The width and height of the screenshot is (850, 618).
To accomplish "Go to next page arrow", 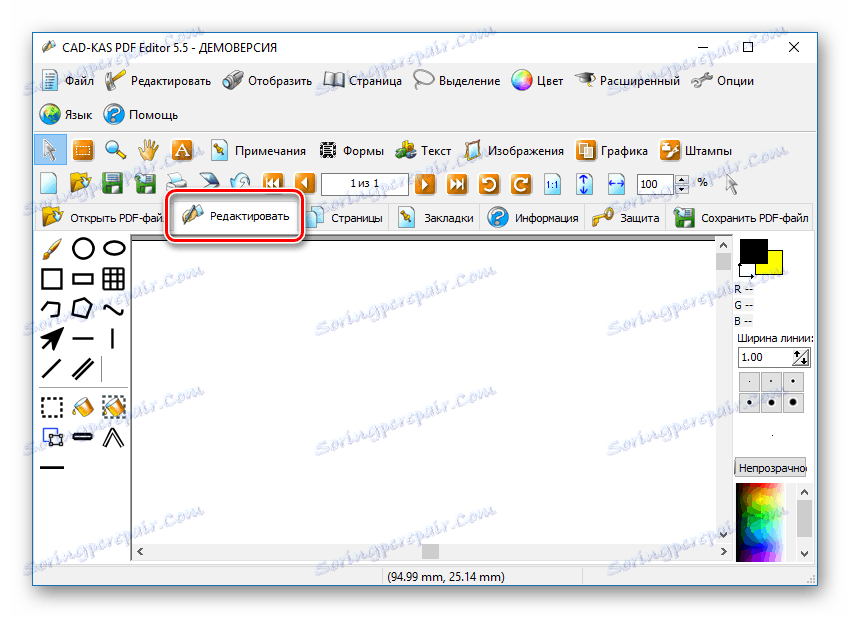I will click(425, 184).
